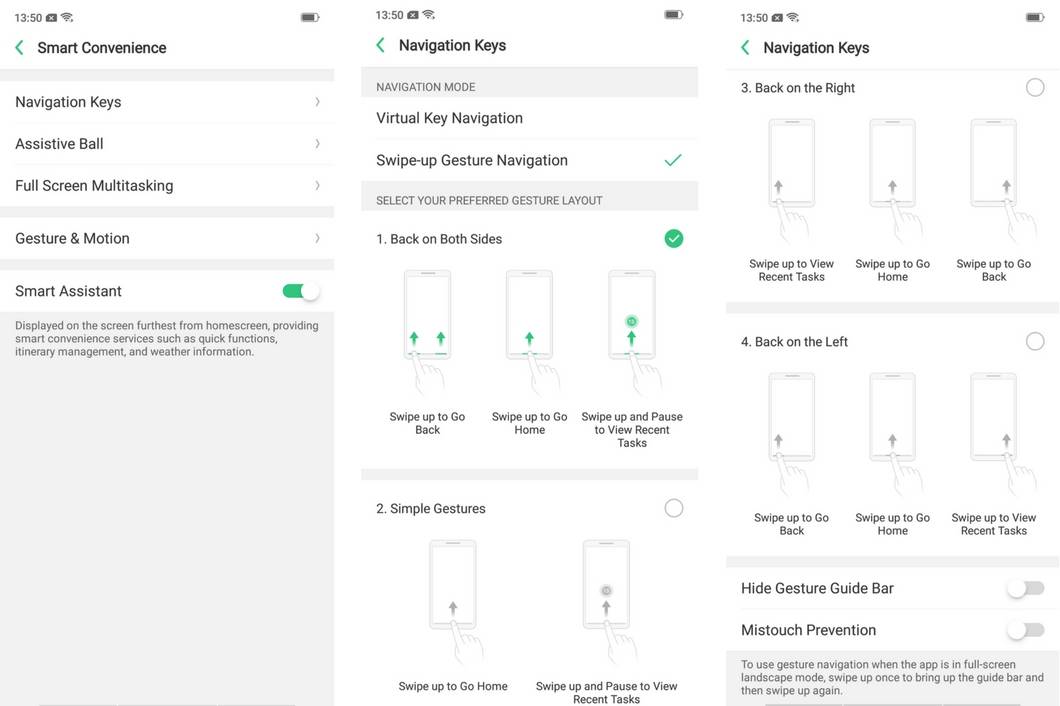Turn off Smart Assistant toggle

(301, 291)
